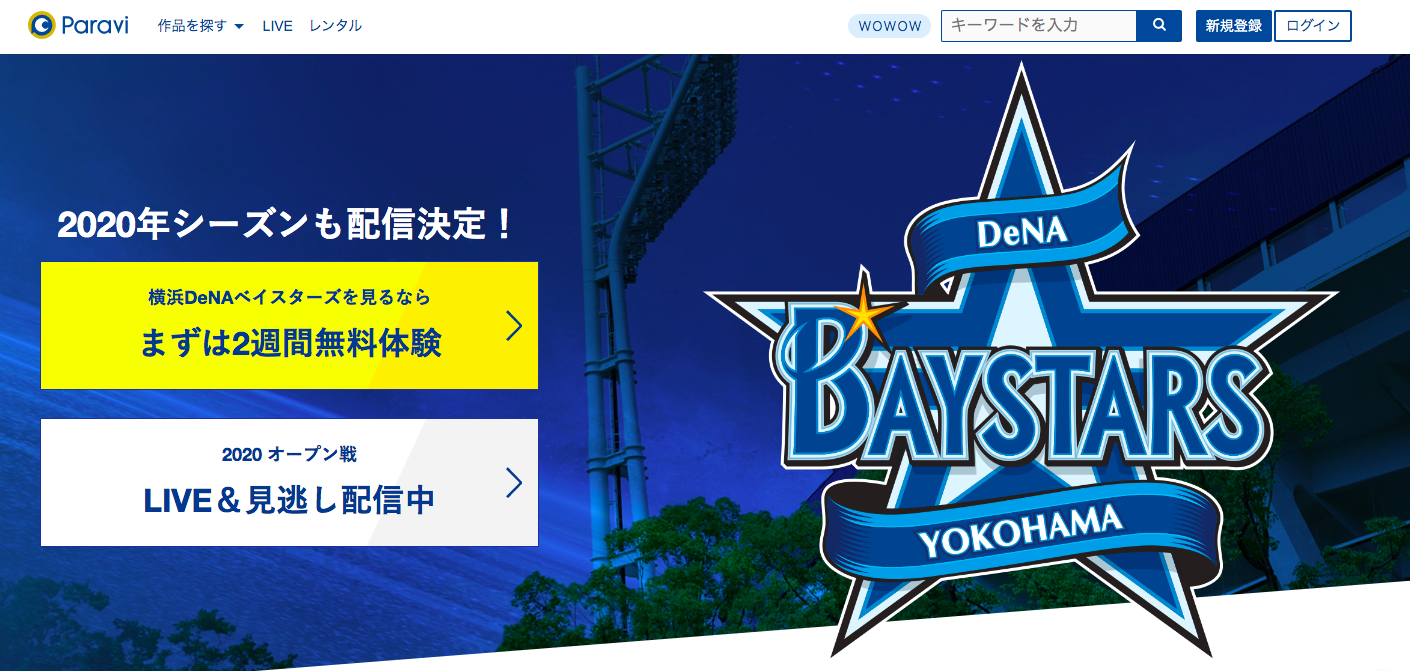Click the chevron arrow on the yellow banner
Viewport: 1410px width, 671px height.
tap(514, 325)
